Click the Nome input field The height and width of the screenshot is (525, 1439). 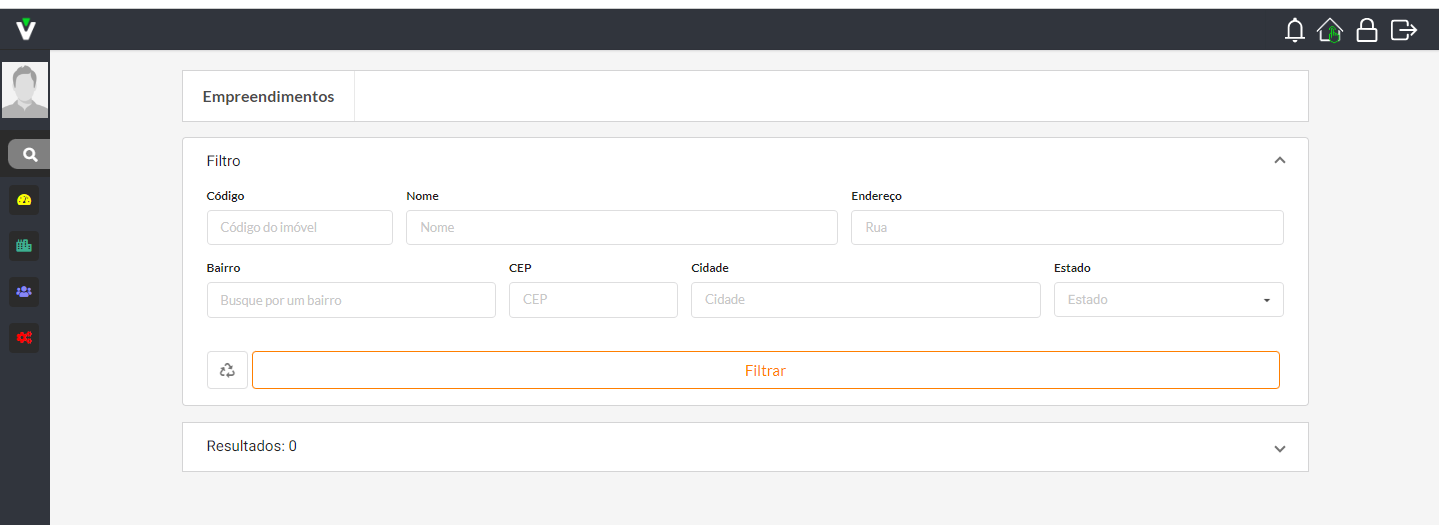[622, 227]
